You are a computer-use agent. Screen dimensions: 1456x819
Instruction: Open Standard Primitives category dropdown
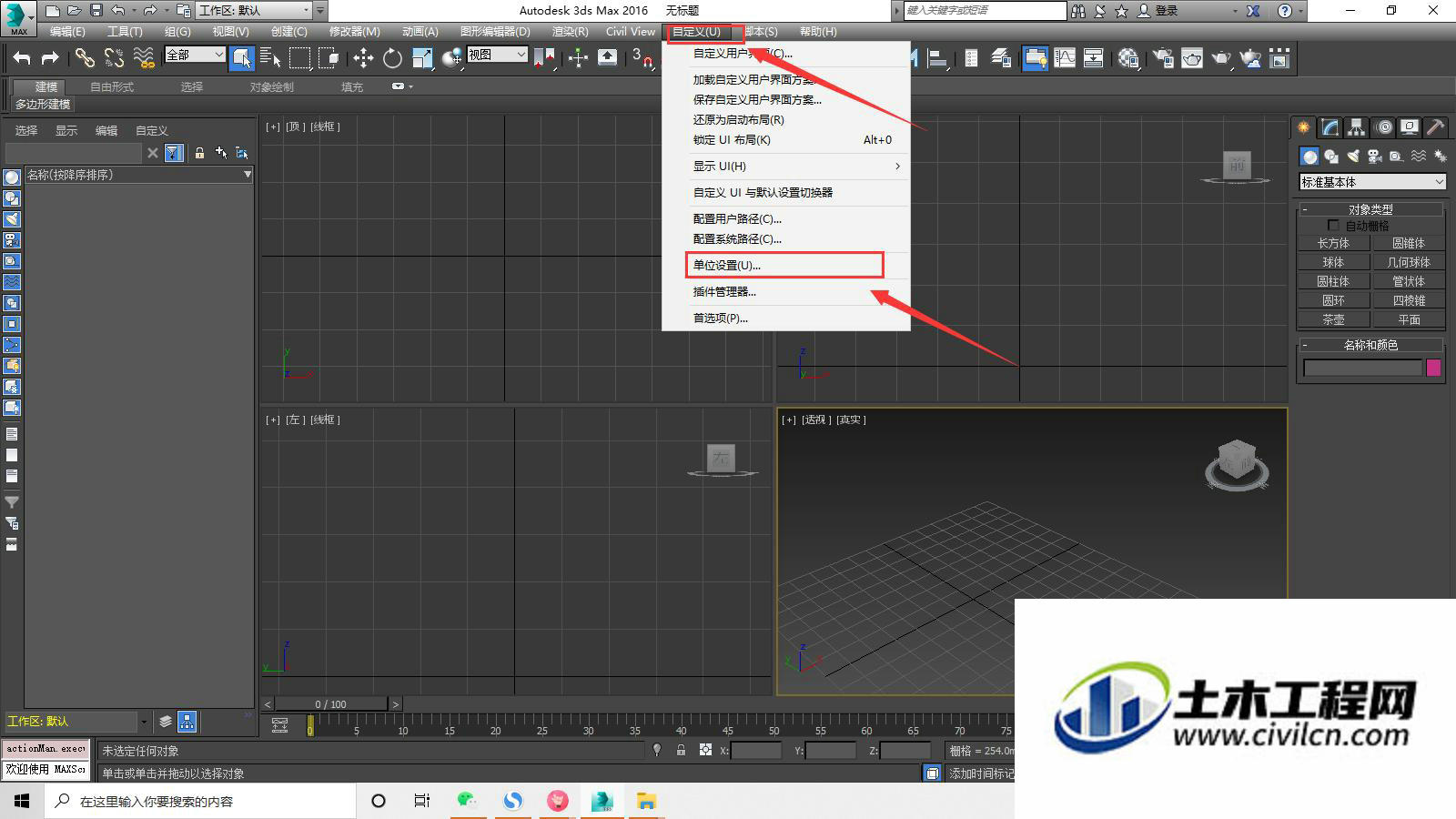(x=1372, y=182)
